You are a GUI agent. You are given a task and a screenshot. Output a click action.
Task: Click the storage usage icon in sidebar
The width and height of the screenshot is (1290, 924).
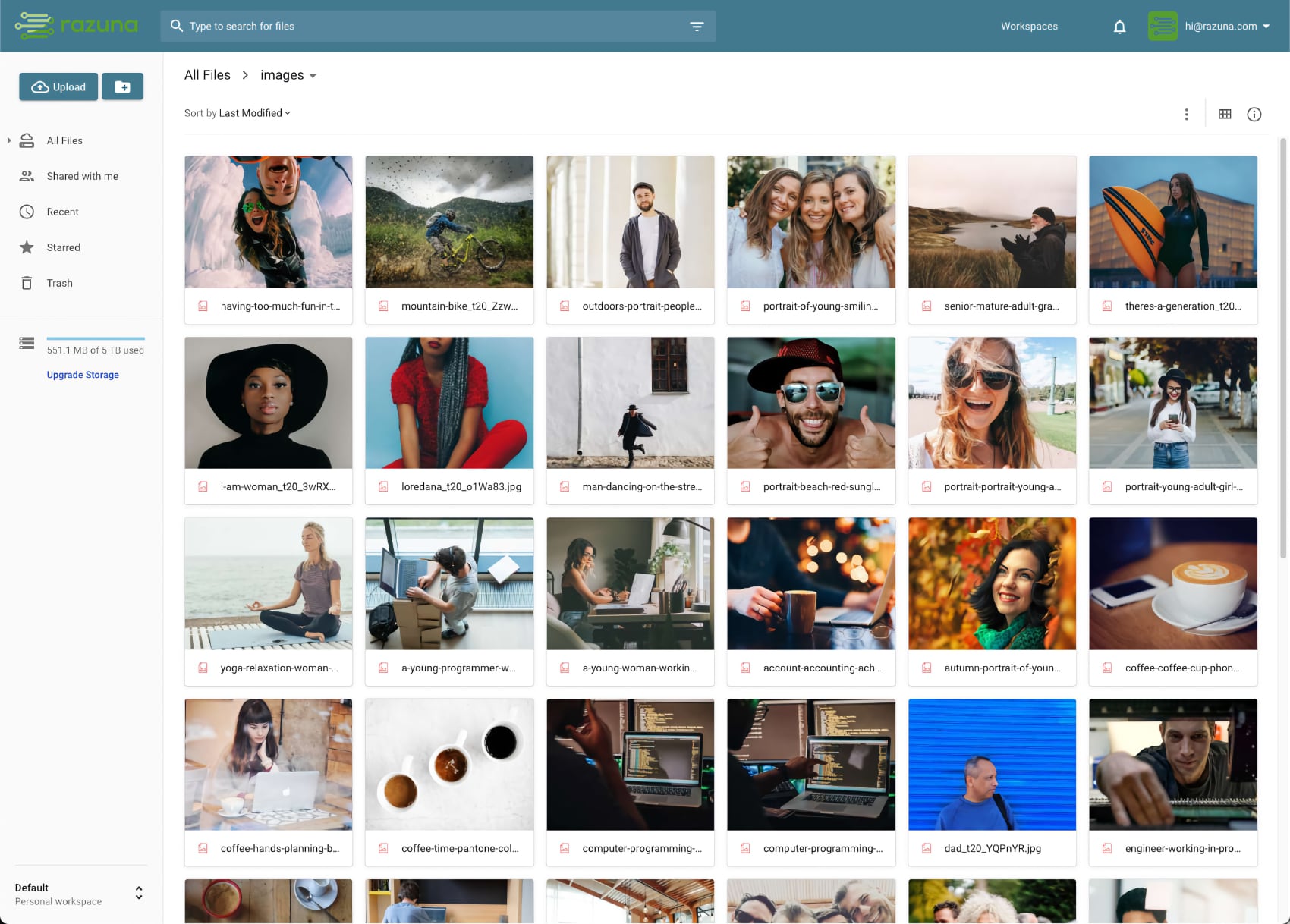[27, 344]
